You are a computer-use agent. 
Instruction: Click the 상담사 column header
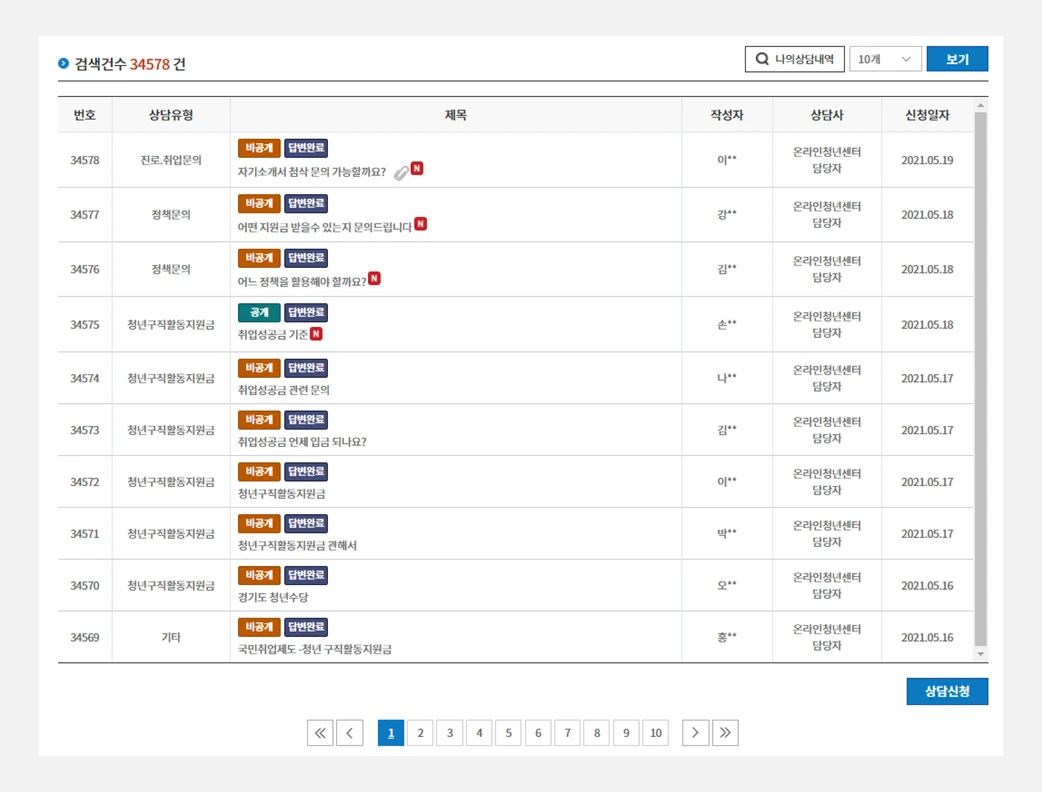coord(827,115)
